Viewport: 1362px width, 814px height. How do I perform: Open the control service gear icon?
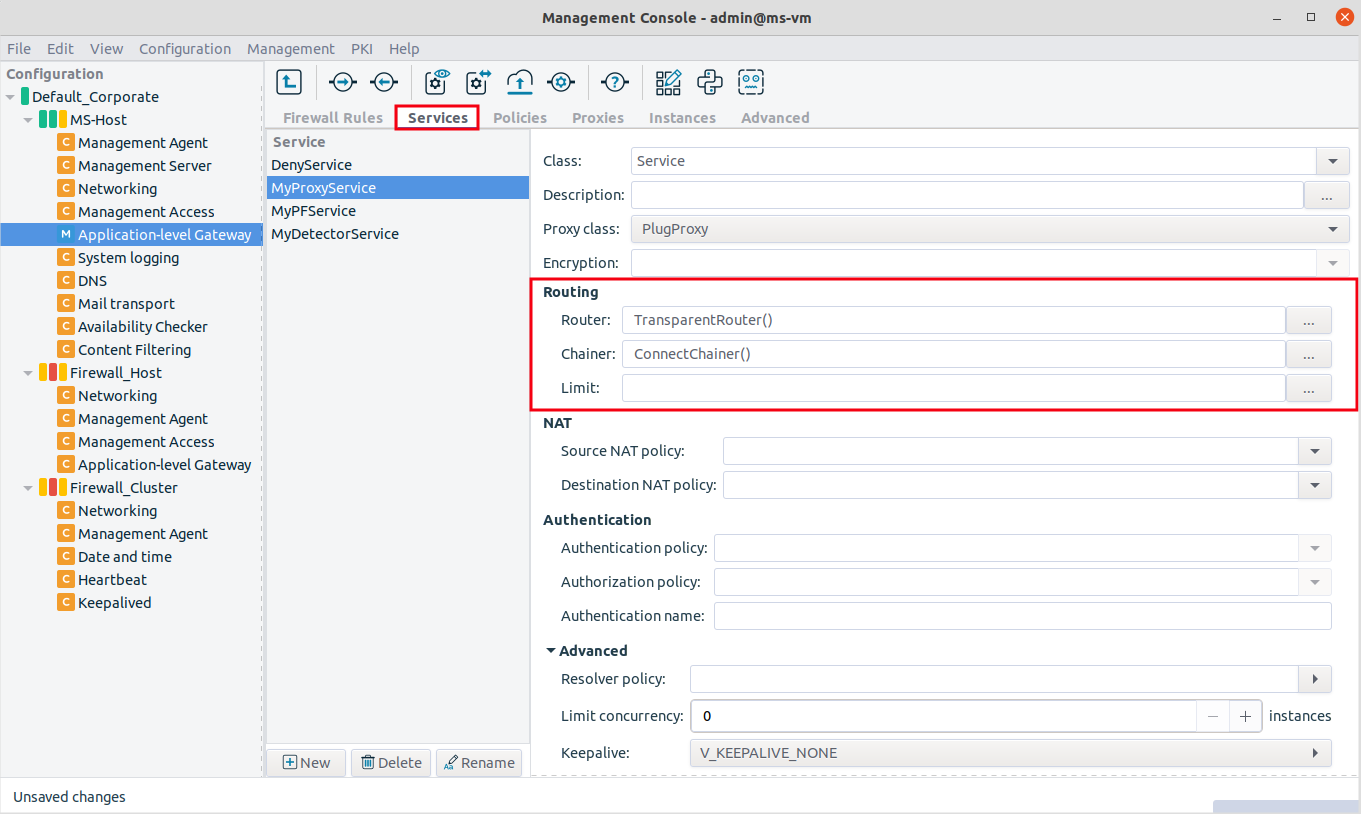(561, 82)
